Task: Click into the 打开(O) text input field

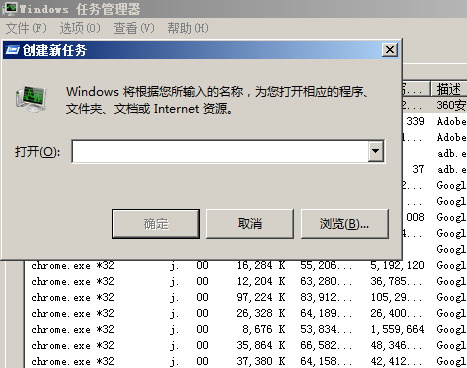Action: coord(220,151)
